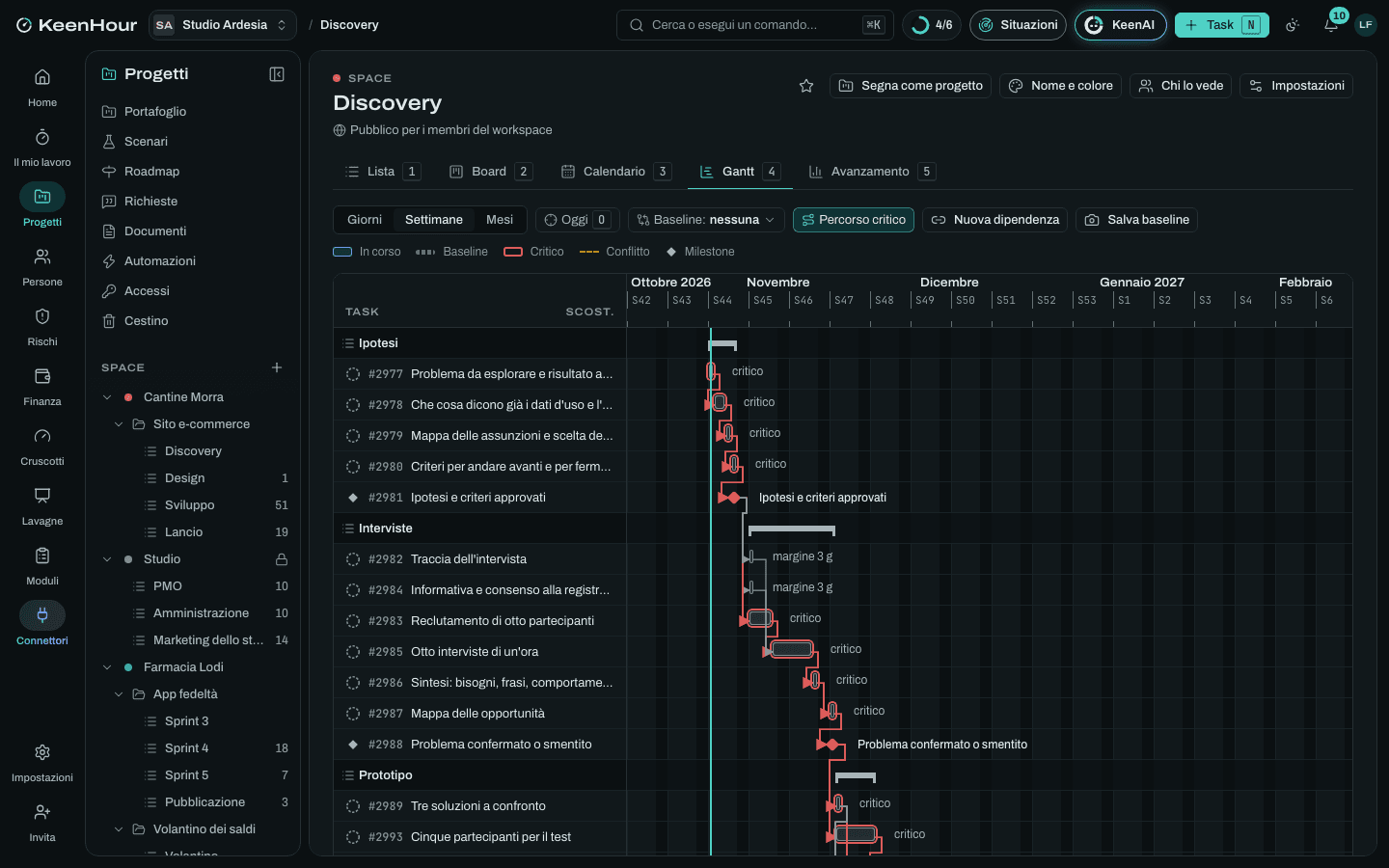1389x868 pixels.
Task: Switch timeline scale to Giorni
Action: pos(365,220)
